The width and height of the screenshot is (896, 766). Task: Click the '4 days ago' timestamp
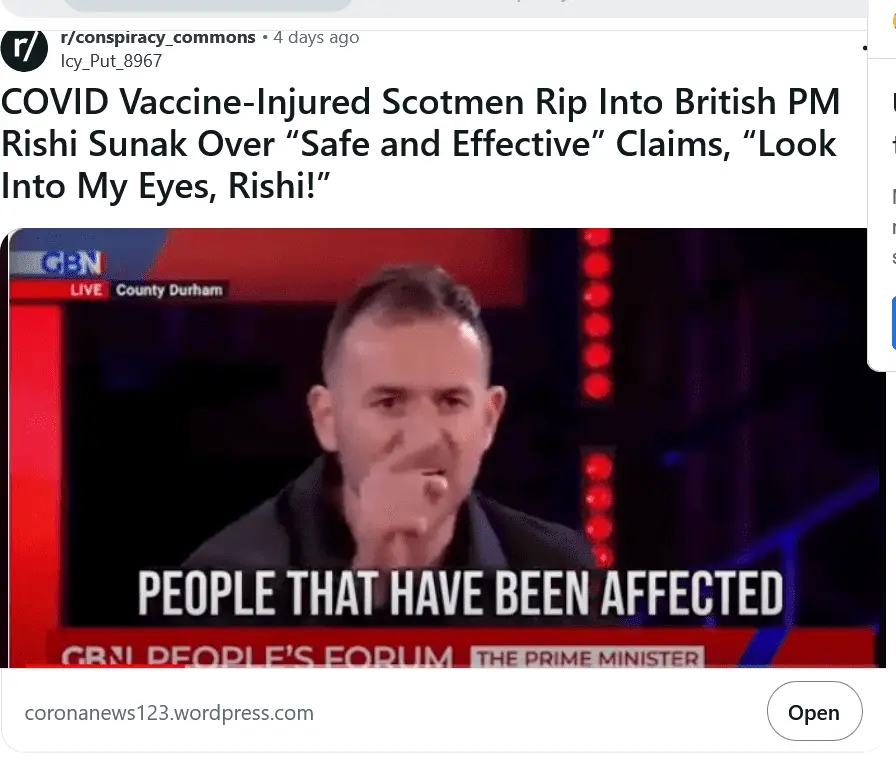point(316,38)
